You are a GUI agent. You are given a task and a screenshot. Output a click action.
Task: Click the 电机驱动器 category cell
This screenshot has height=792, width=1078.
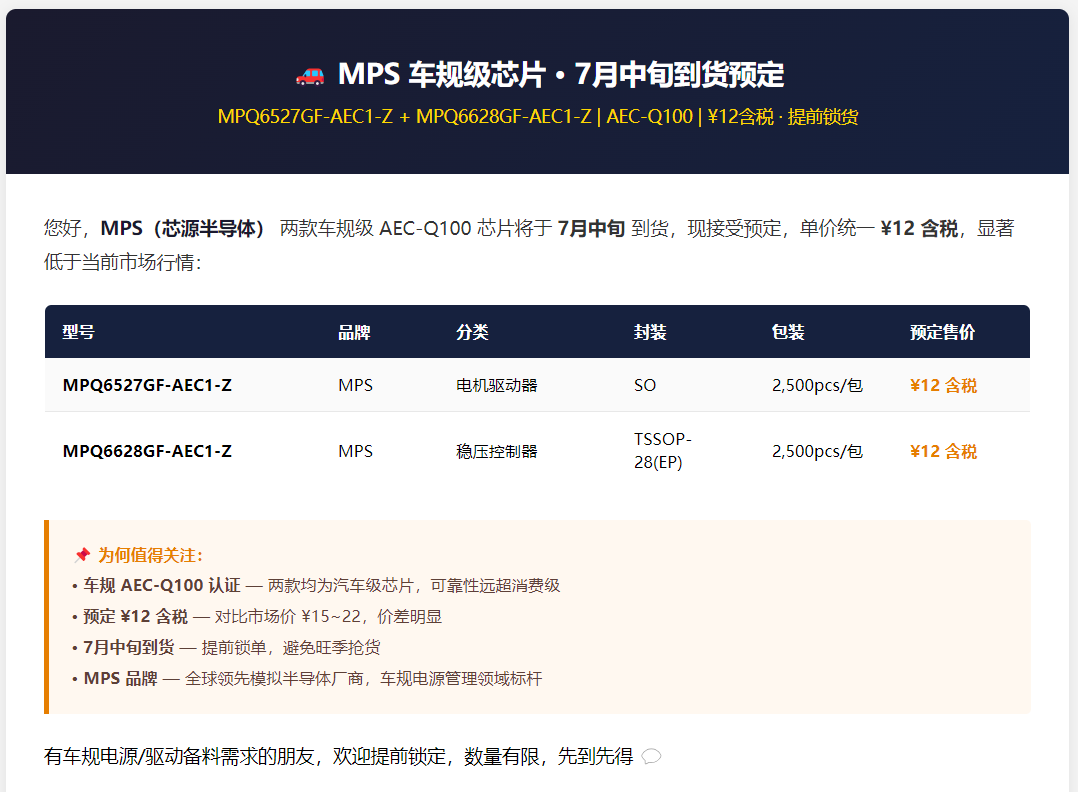coord(496,385)
